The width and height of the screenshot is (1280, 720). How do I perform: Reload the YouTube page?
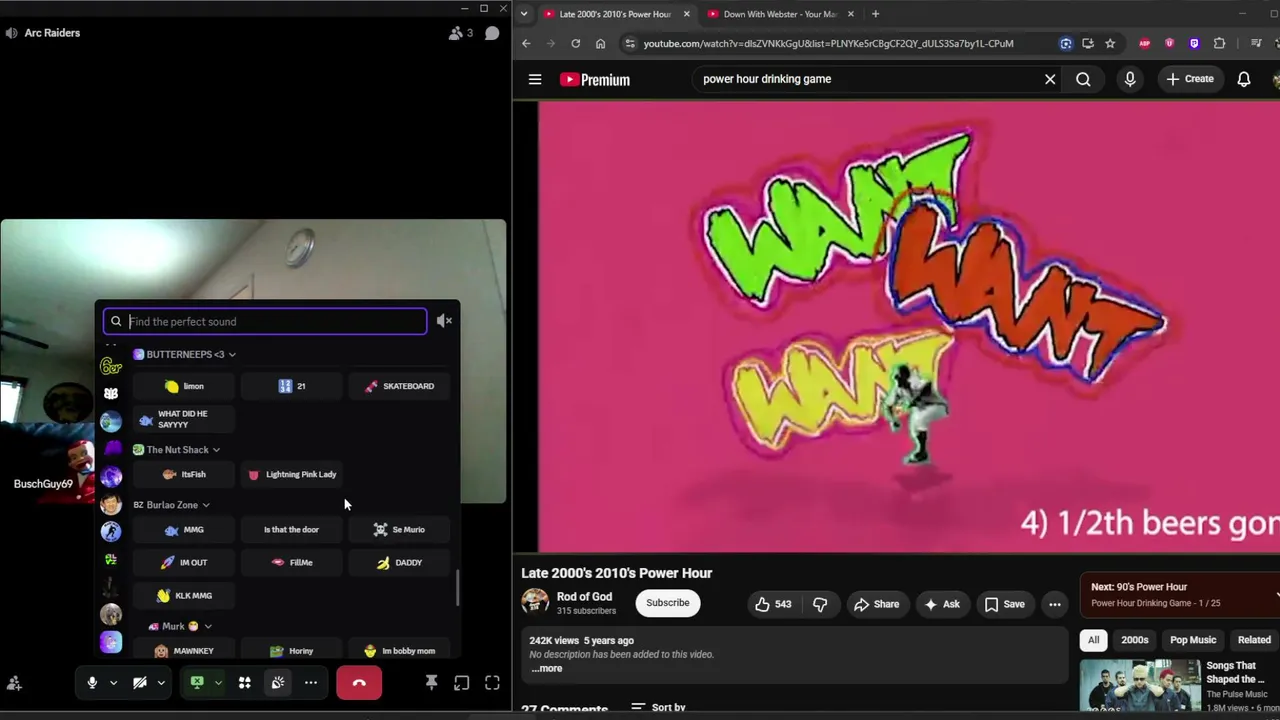click(x=575, y=44)
